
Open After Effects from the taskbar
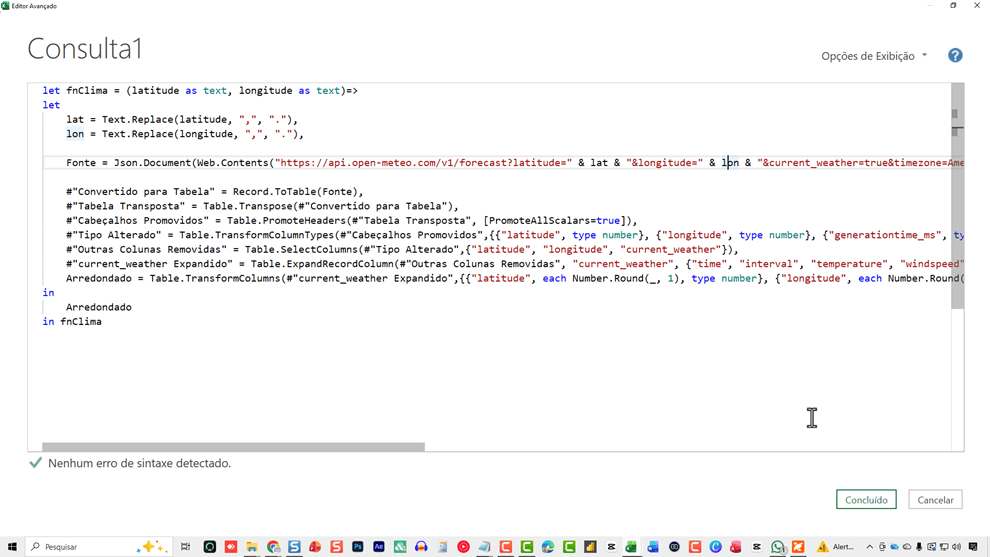379,547
